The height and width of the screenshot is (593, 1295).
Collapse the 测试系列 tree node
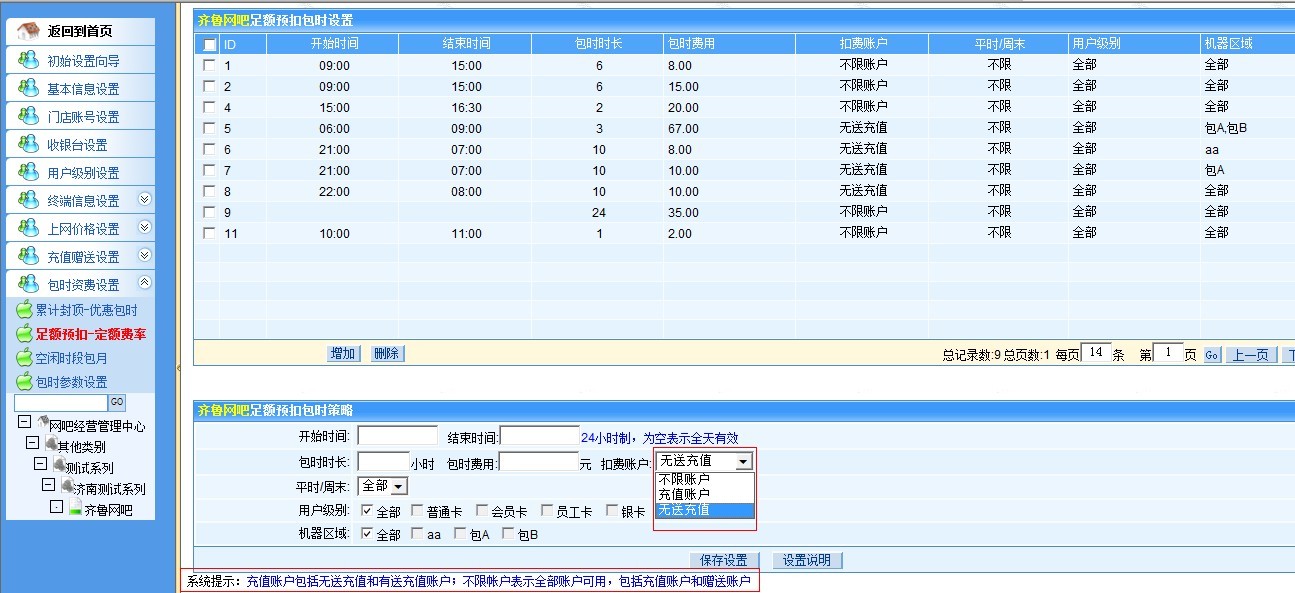click(40, 464)
